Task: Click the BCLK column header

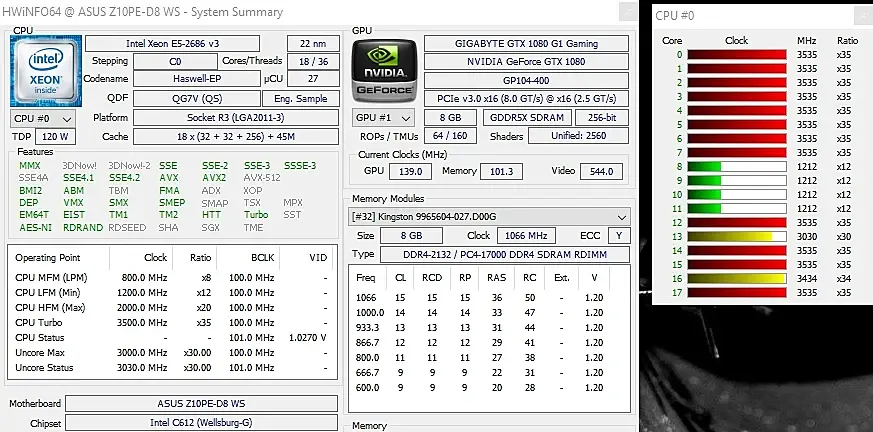Action: click(262, 258)
